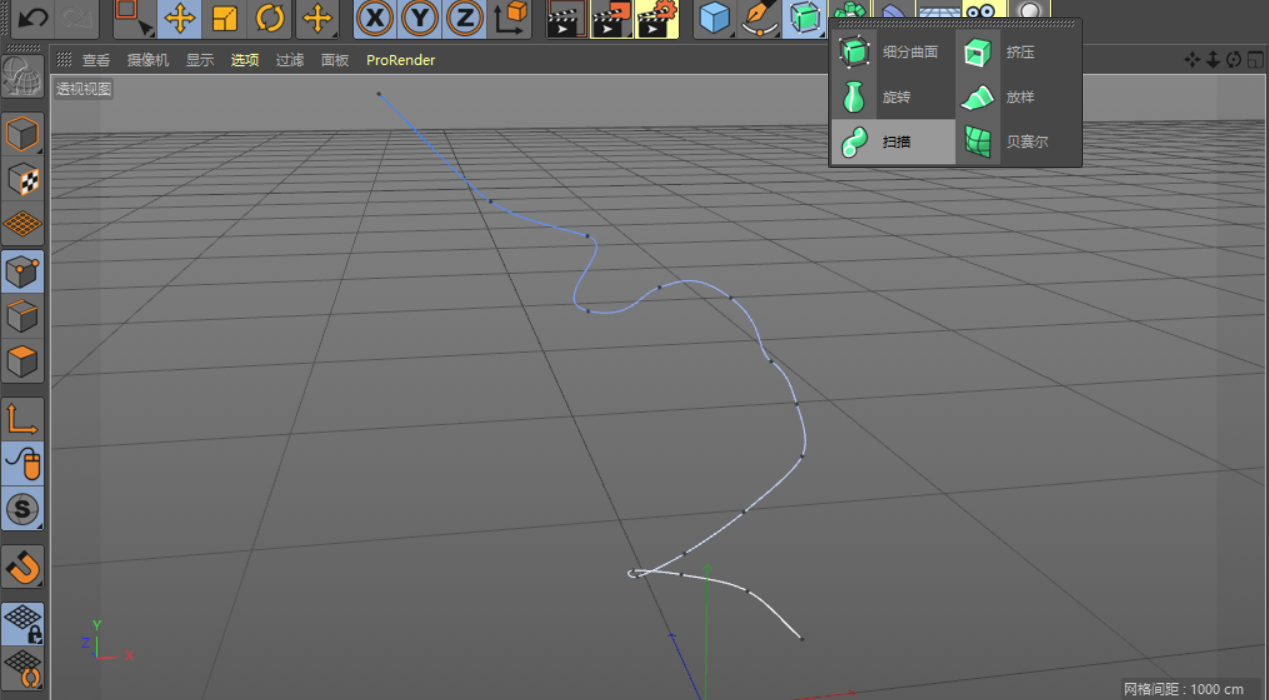Enable Polygons mode in sidebar
Viewport: 1269px width, 700px height.
(x=22, y=361)
